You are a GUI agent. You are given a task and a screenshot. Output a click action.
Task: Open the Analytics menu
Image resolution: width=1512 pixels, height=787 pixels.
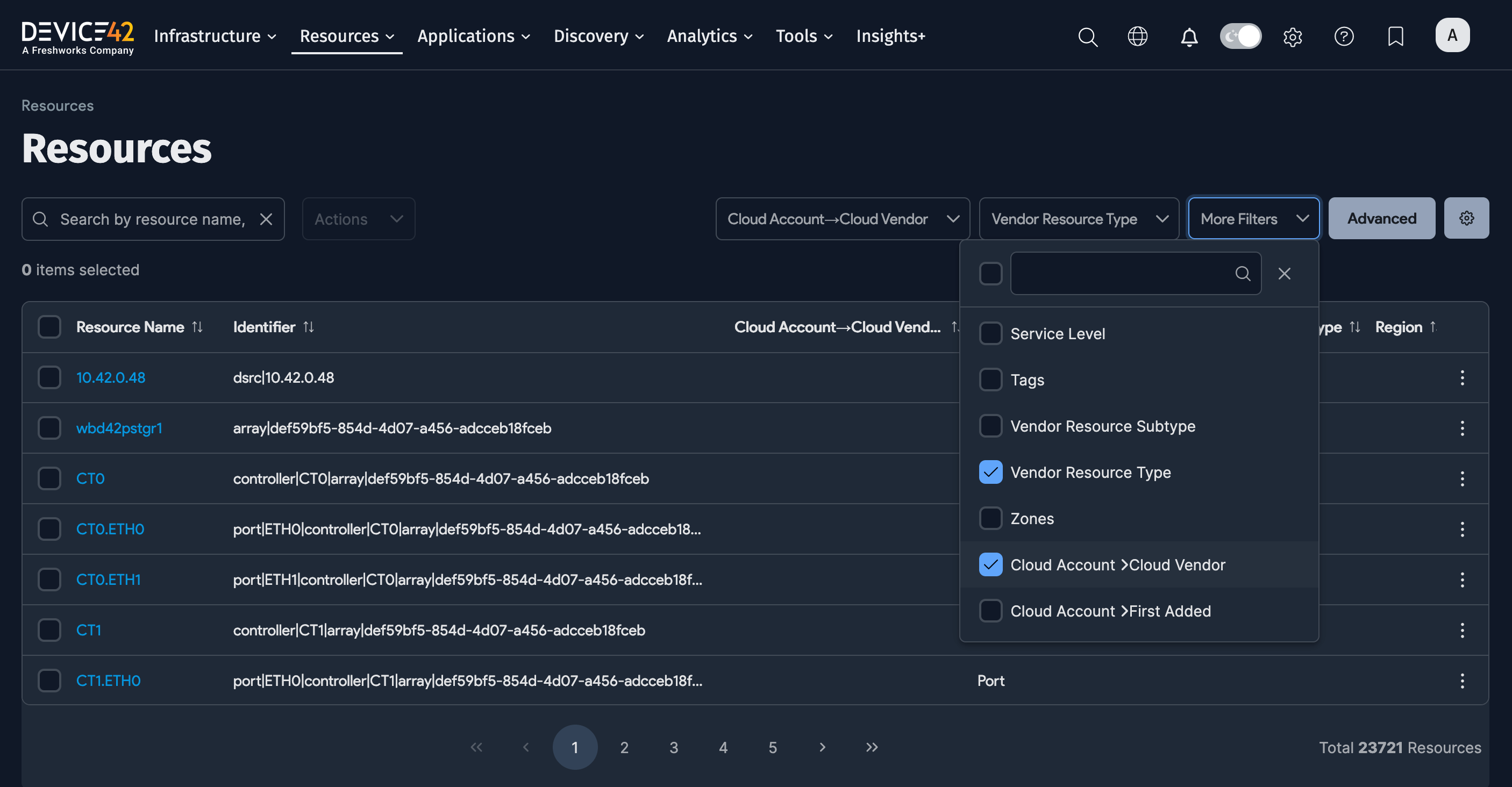pyautogui.click(x=709, y=37)
